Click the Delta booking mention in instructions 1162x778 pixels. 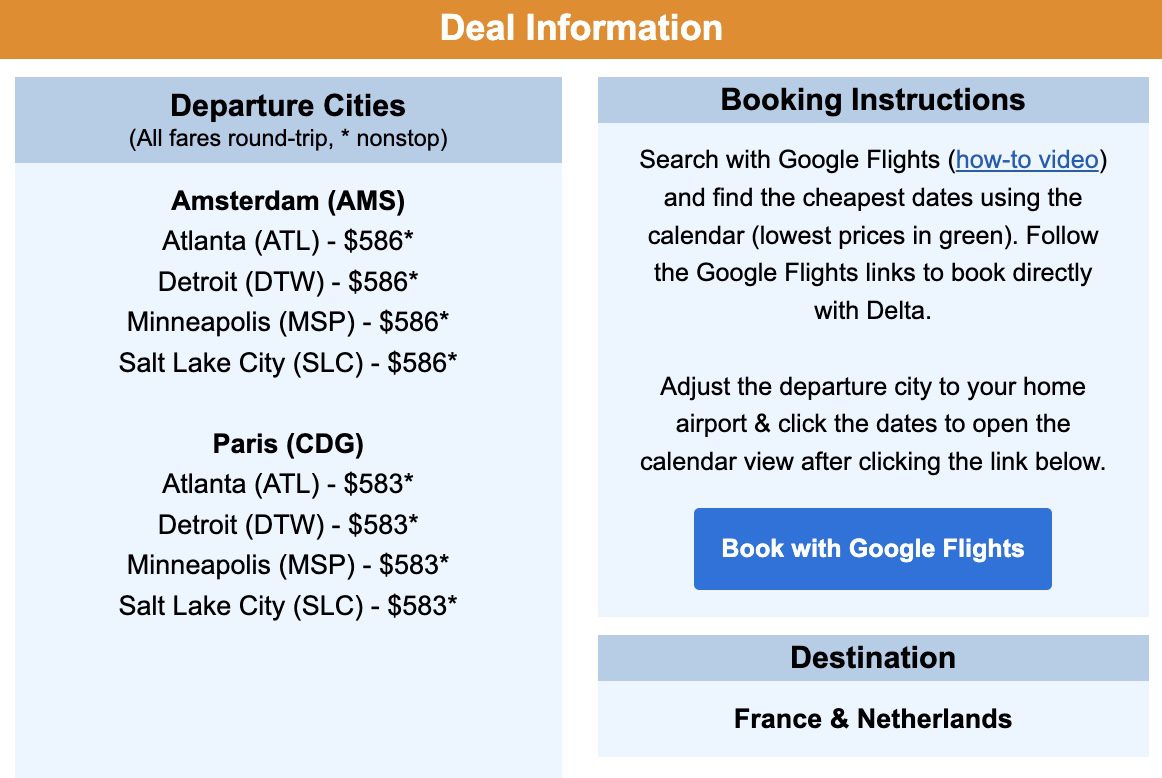898,310
